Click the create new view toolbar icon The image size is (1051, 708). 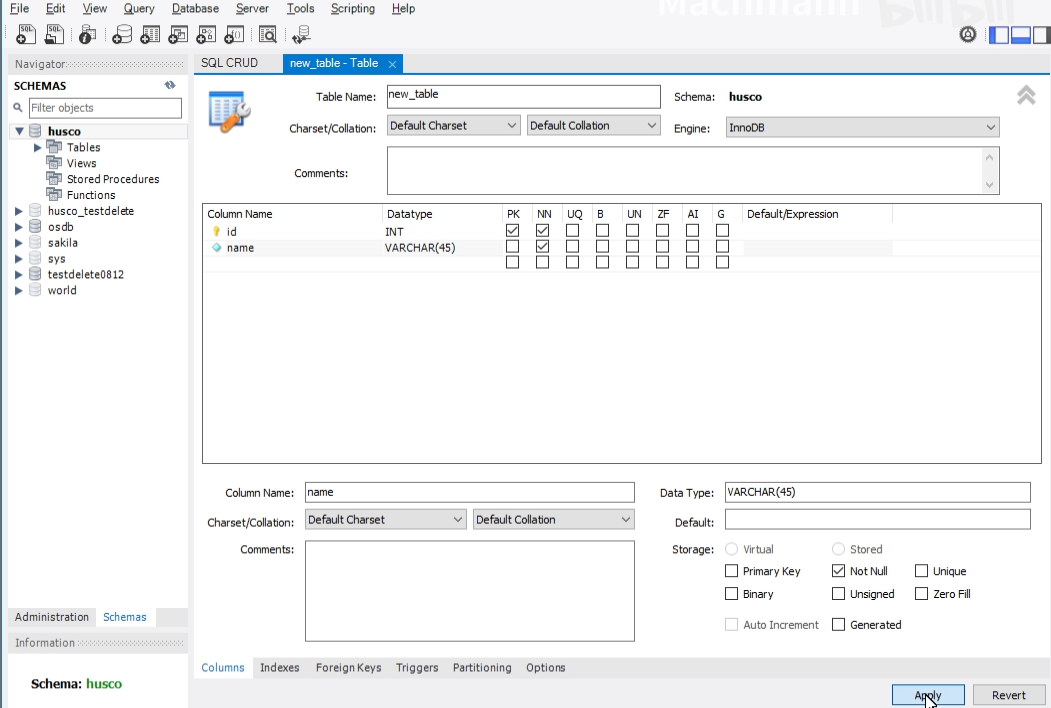coord(178,35)
